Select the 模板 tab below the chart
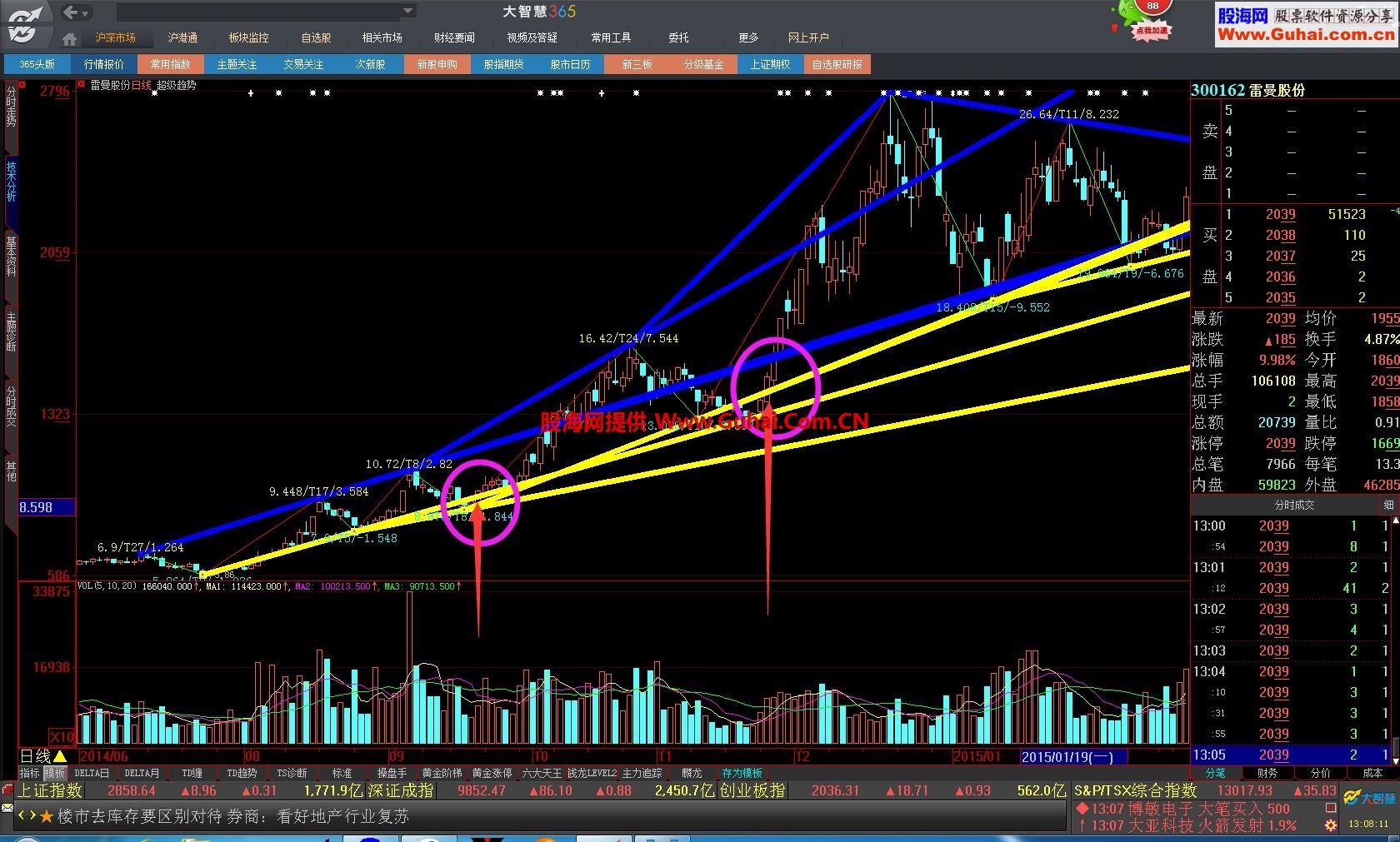Screen dimensions: 1400x842 55,773
